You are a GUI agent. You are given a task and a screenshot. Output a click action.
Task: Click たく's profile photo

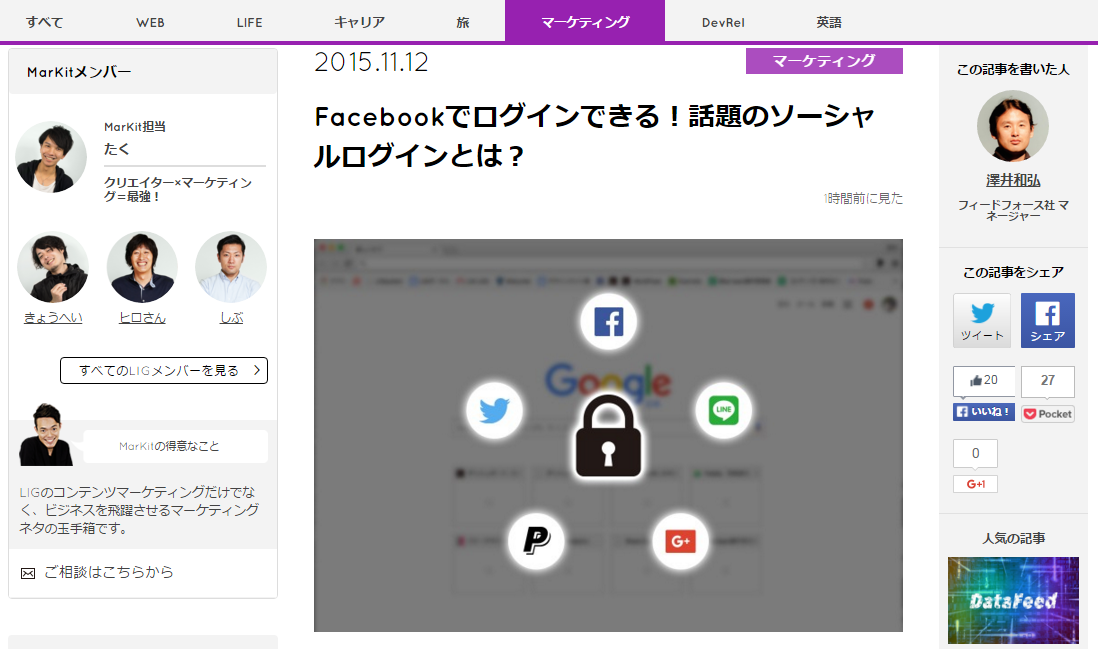[51, 157]
